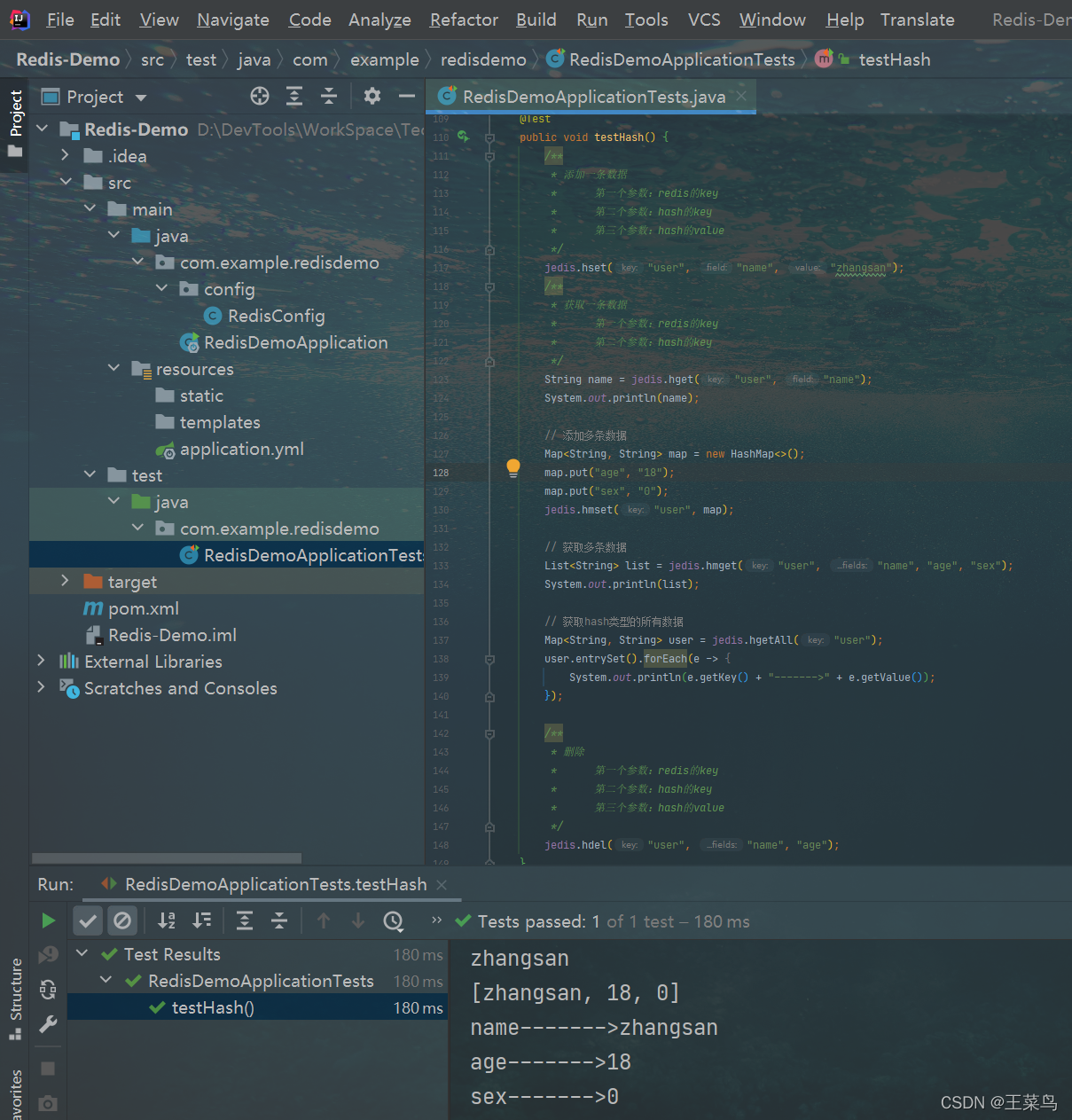This screenshot has height=1120, width=1072.
Task: Open test history clock icon
Action: click(x=394, y=921)
